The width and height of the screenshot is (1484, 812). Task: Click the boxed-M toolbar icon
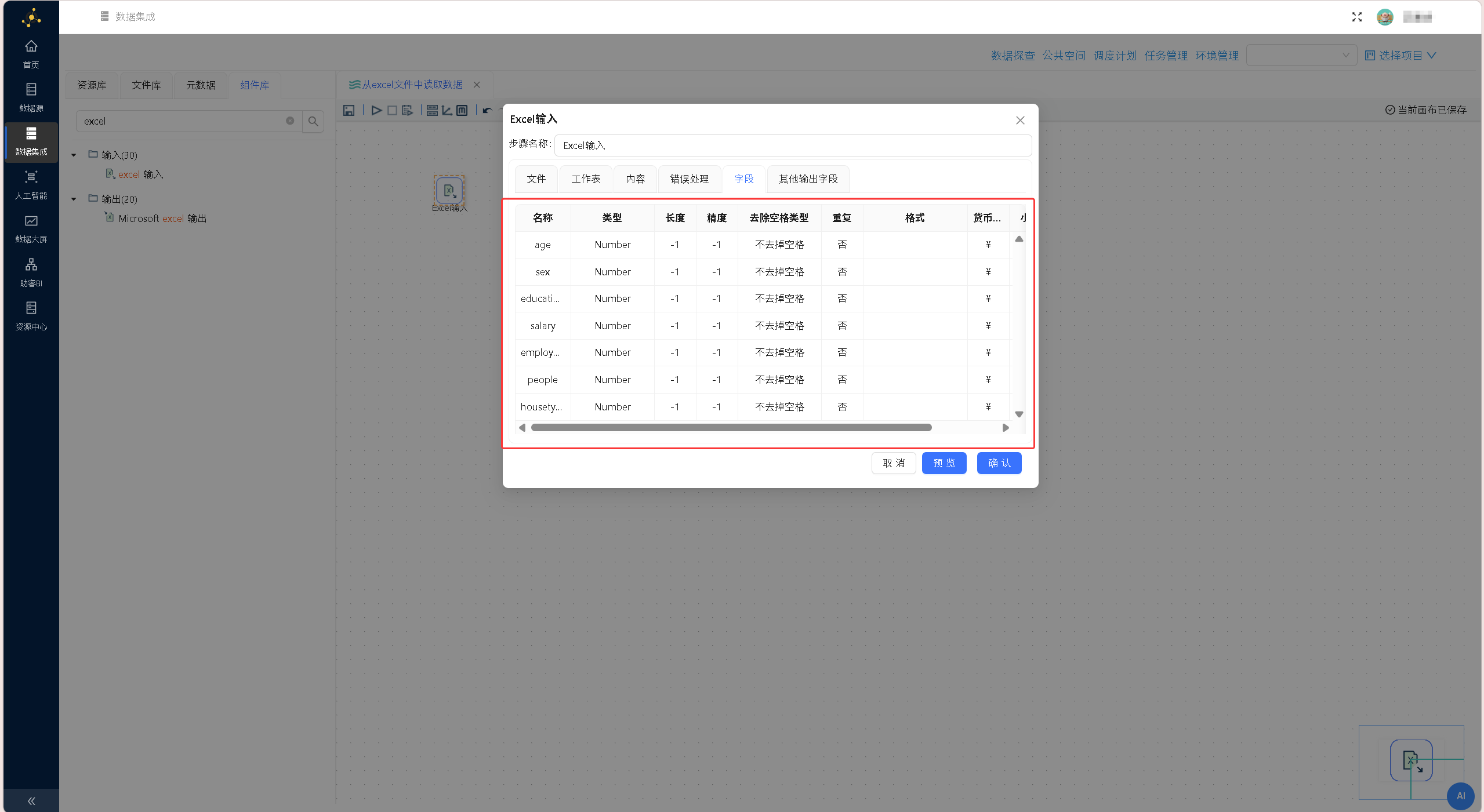tap(462, 110)
